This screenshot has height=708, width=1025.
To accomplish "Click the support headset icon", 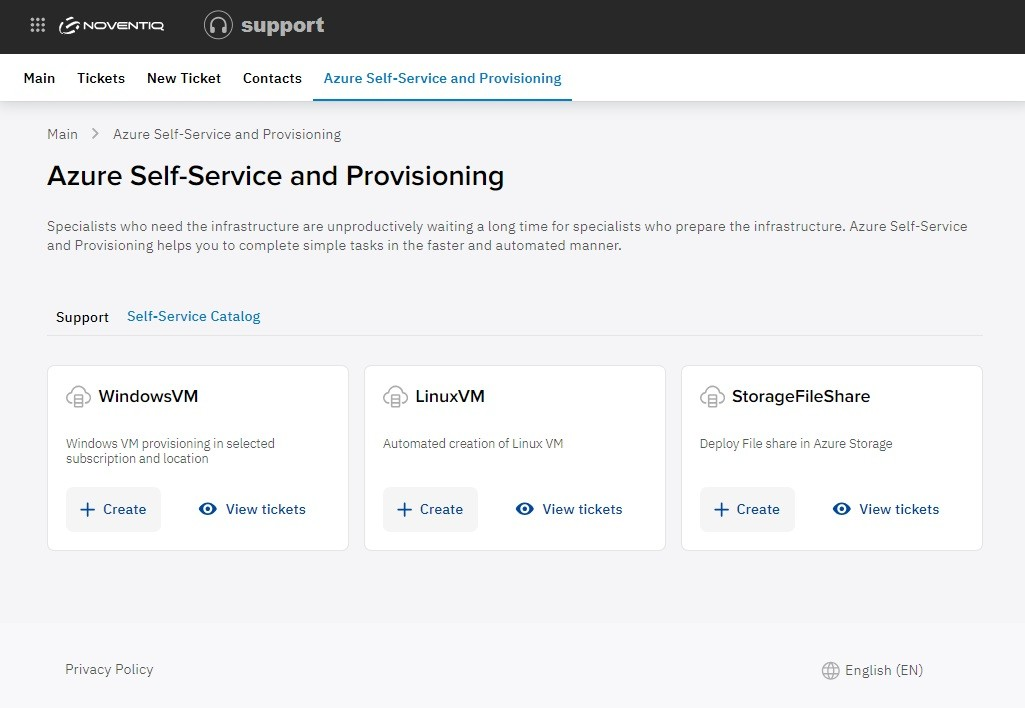I will 218,26.
